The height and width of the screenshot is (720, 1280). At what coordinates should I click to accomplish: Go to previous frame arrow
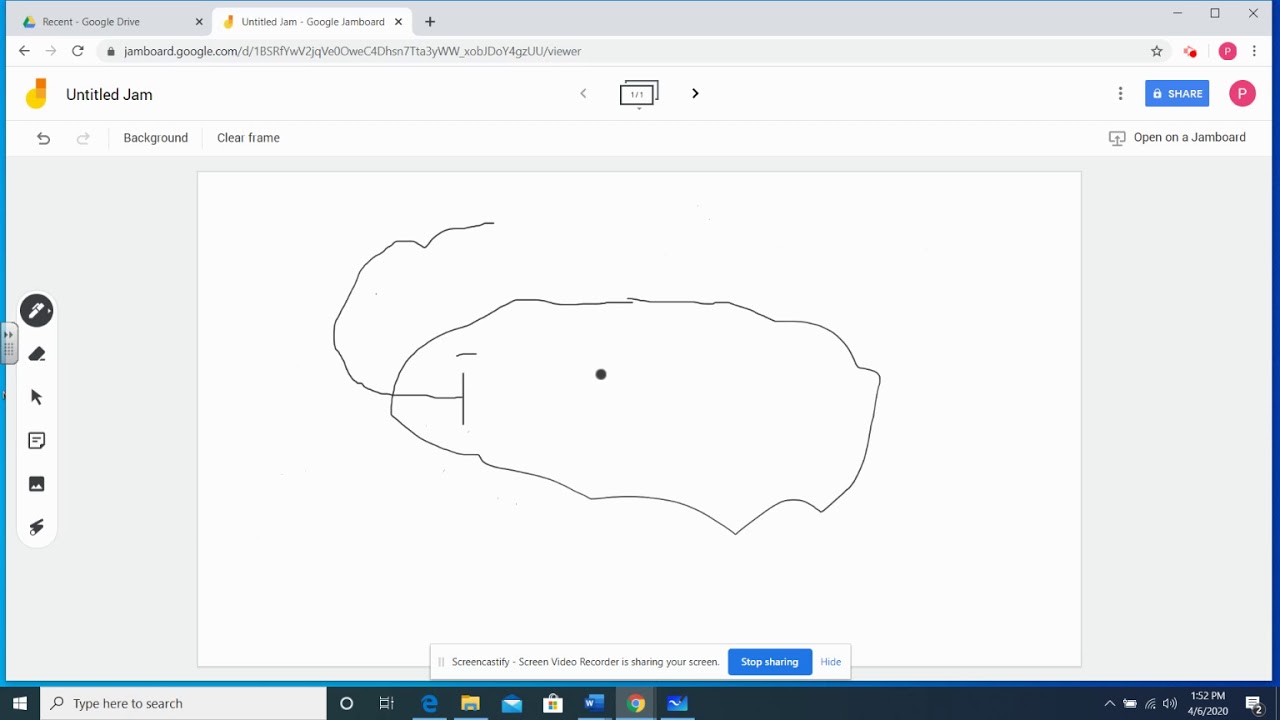[x=583, y=94]
